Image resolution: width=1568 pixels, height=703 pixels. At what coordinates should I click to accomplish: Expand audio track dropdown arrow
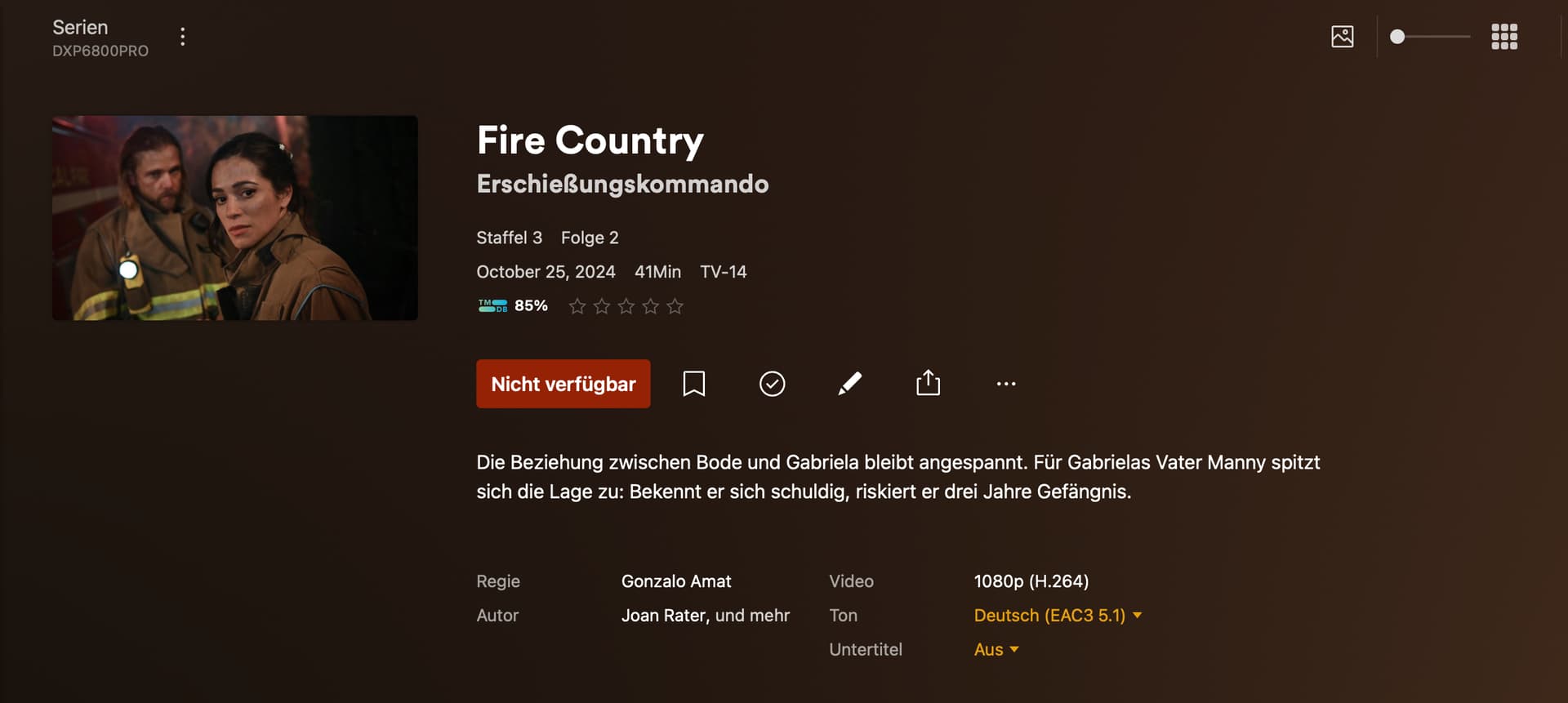1137,616
